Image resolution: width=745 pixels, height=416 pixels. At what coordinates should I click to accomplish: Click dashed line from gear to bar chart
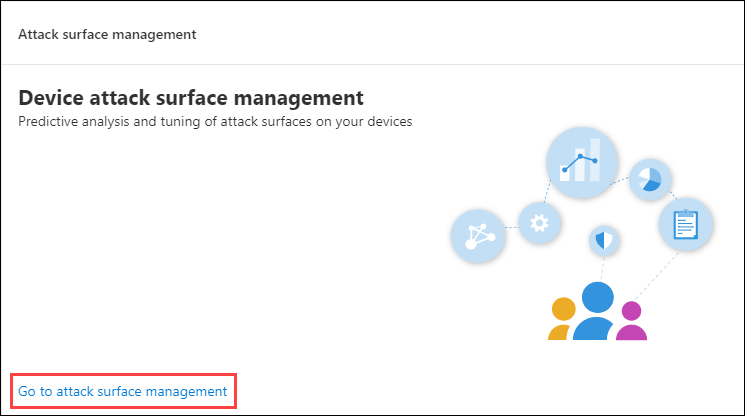(547, 191)
